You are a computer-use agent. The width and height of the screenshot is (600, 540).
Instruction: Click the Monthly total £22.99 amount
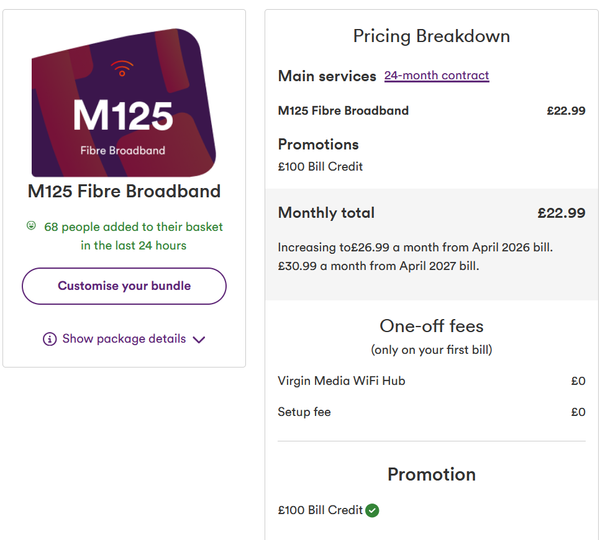(560, 213)
